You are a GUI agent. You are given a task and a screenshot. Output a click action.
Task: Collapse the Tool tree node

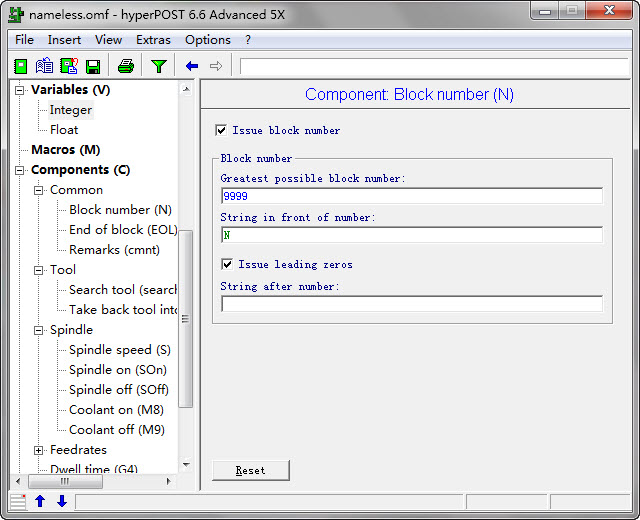38,270
